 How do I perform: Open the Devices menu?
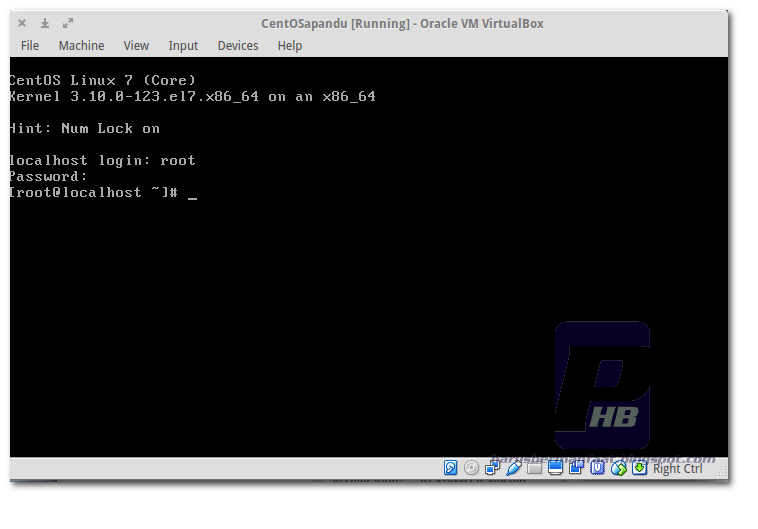tap(238, 45)
